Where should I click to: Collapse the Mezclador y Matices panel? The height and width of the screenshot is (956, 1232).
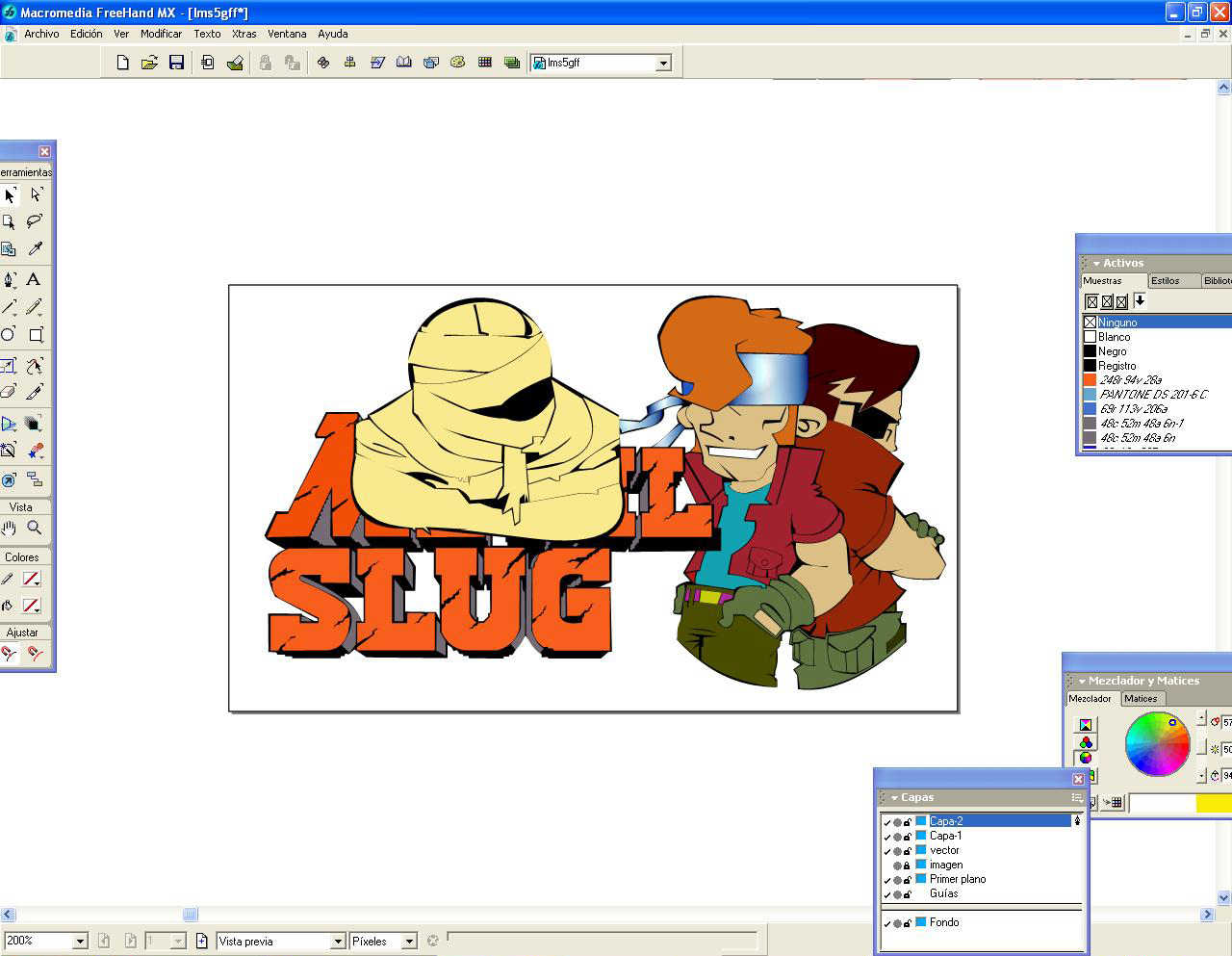tap(1082, 681)
